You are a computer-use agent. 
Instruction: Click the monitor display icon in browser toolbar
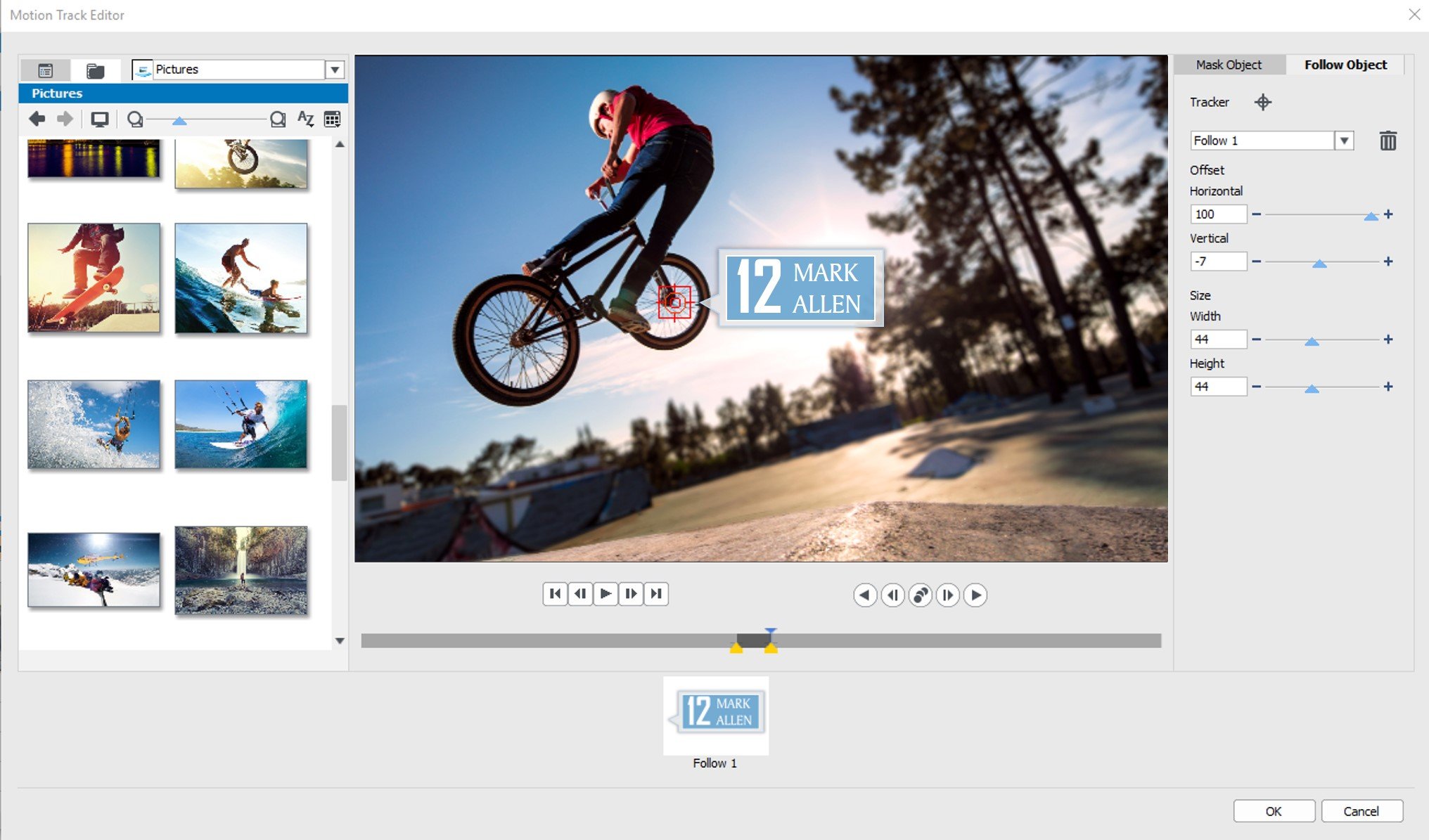tap(100, 119)
